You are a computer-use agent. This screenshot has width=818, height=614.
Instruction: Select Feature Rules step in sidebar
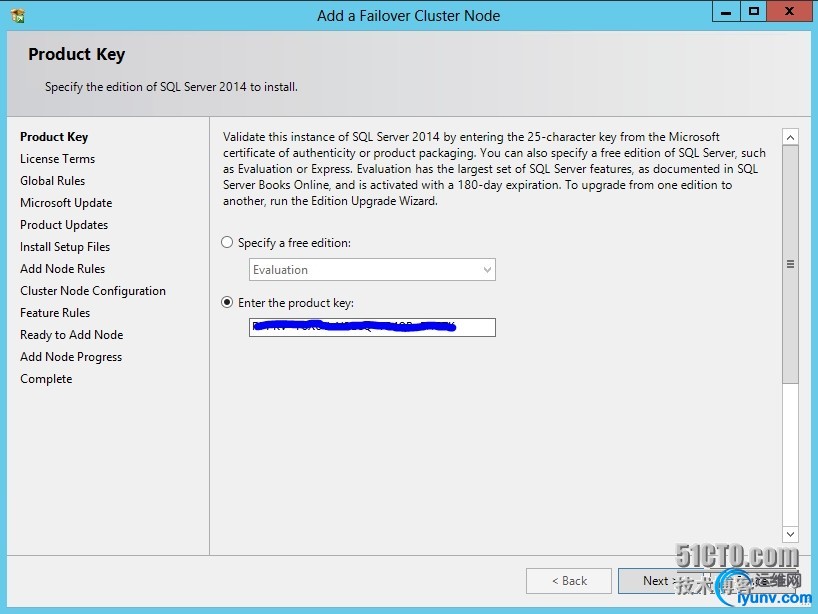(x=55, y=312)
